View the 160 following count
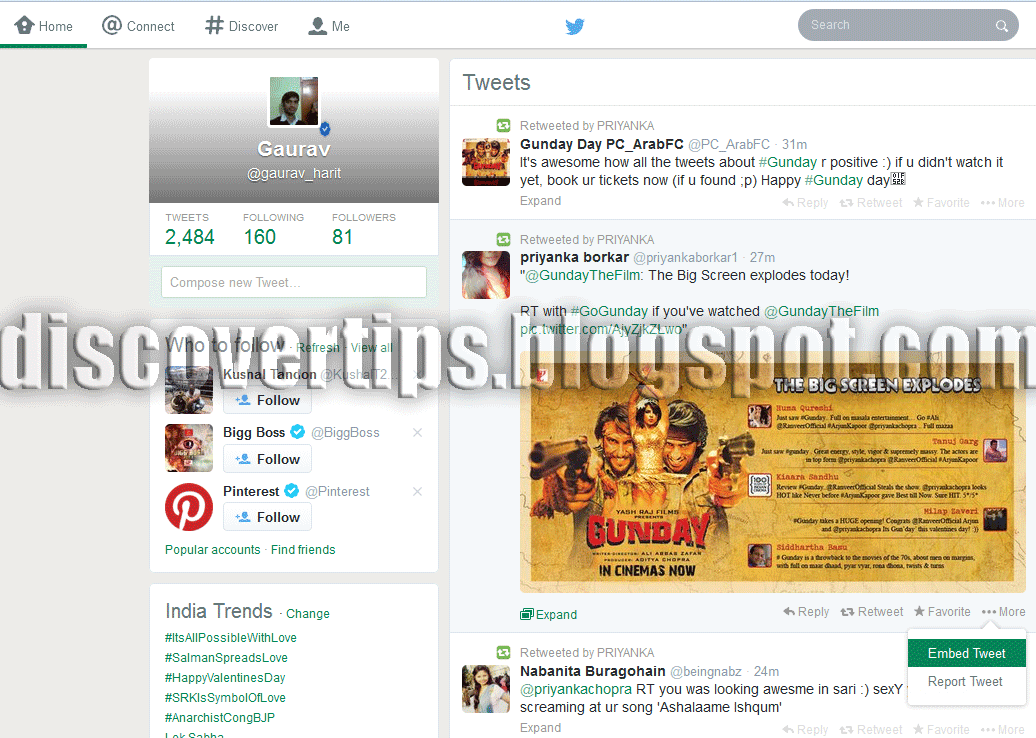This screenshot has width=1036, height=738. (272, 229)
